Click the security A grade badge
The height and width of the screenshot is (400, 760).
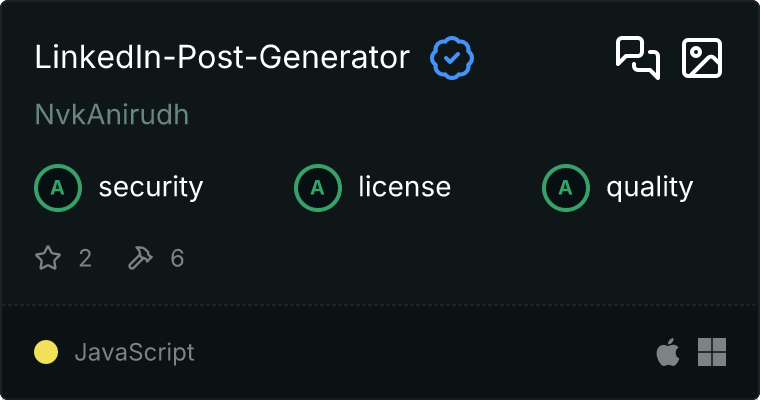click(x=57, y=187)
